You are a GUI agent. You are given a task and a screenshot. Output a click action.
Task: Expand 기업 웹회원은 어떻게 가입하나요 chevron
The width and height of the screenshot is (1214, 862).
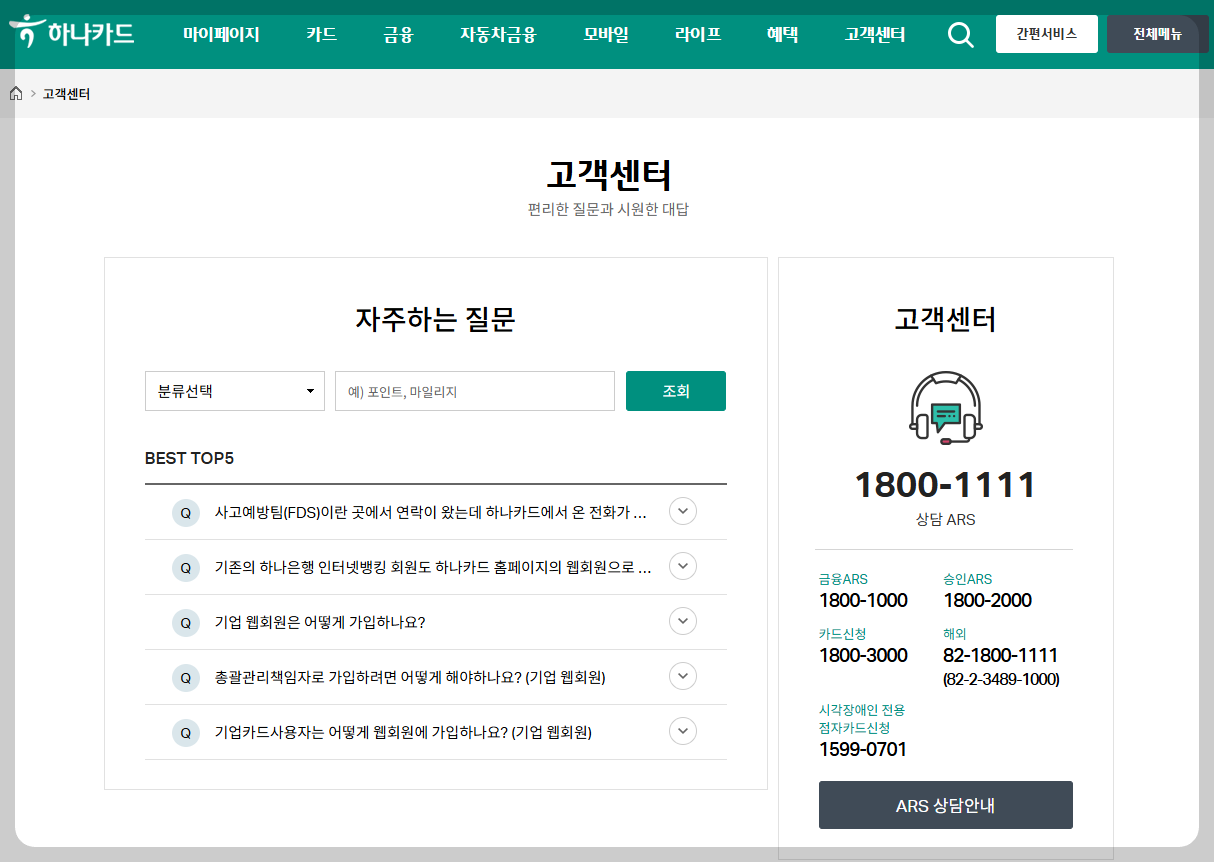pos(682,621)
